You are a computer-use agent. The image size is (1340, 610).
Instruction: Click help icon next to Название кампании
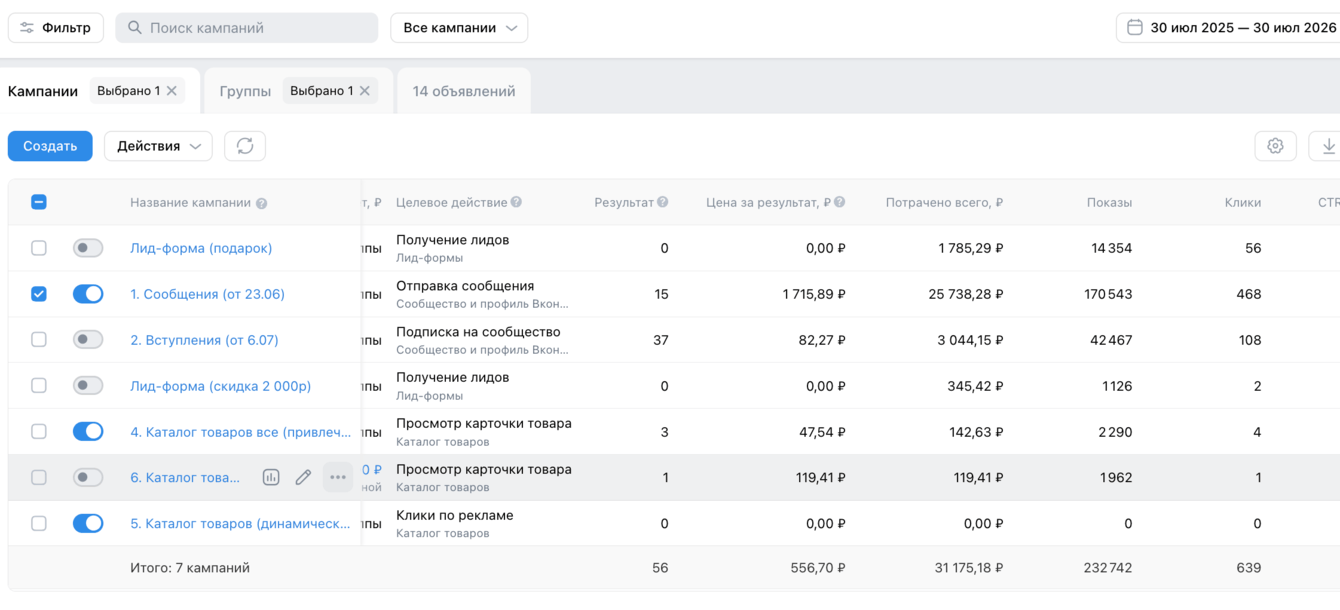click(261, 203)
